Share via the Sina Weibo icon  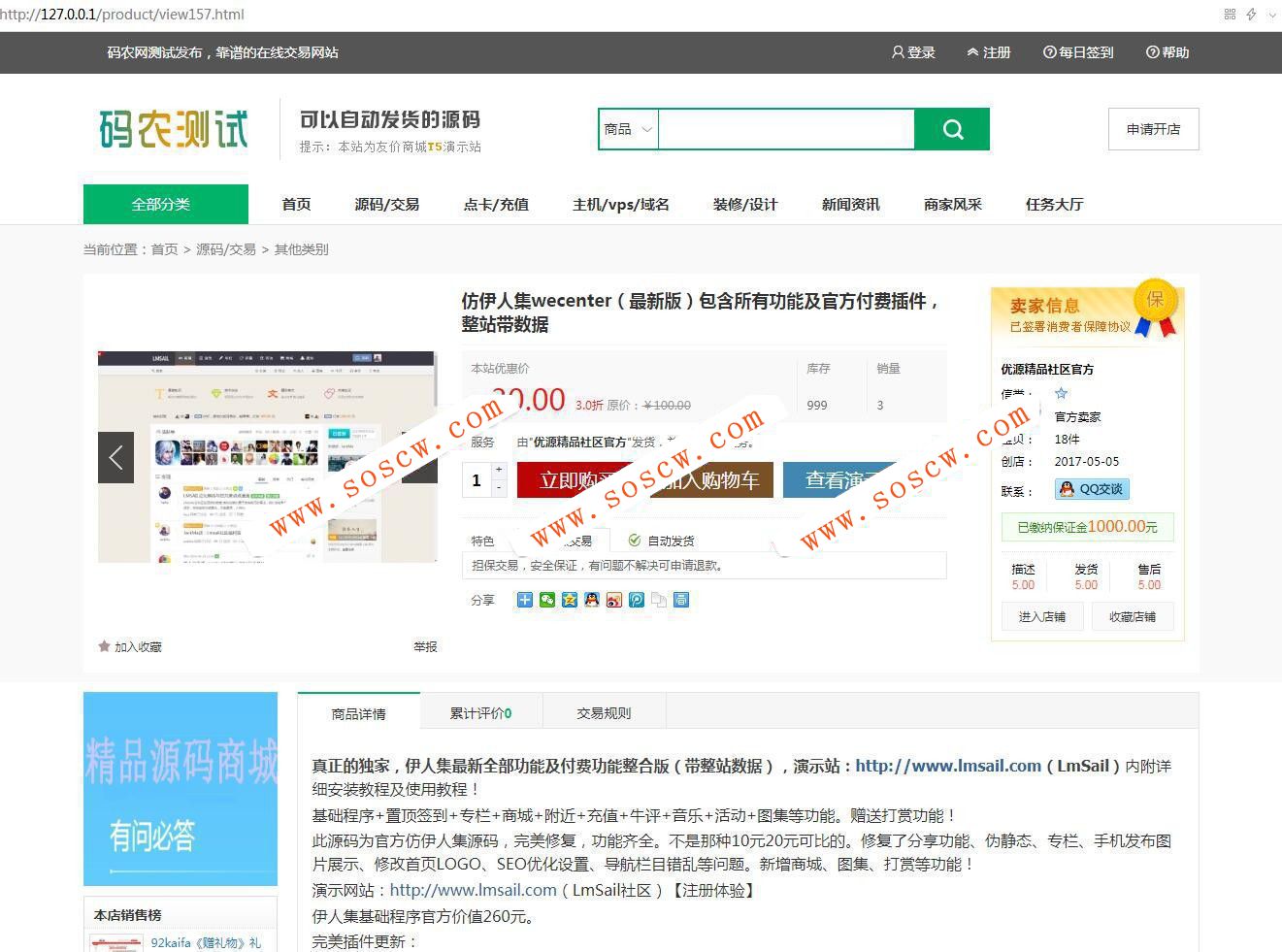(x=614, y=600)
